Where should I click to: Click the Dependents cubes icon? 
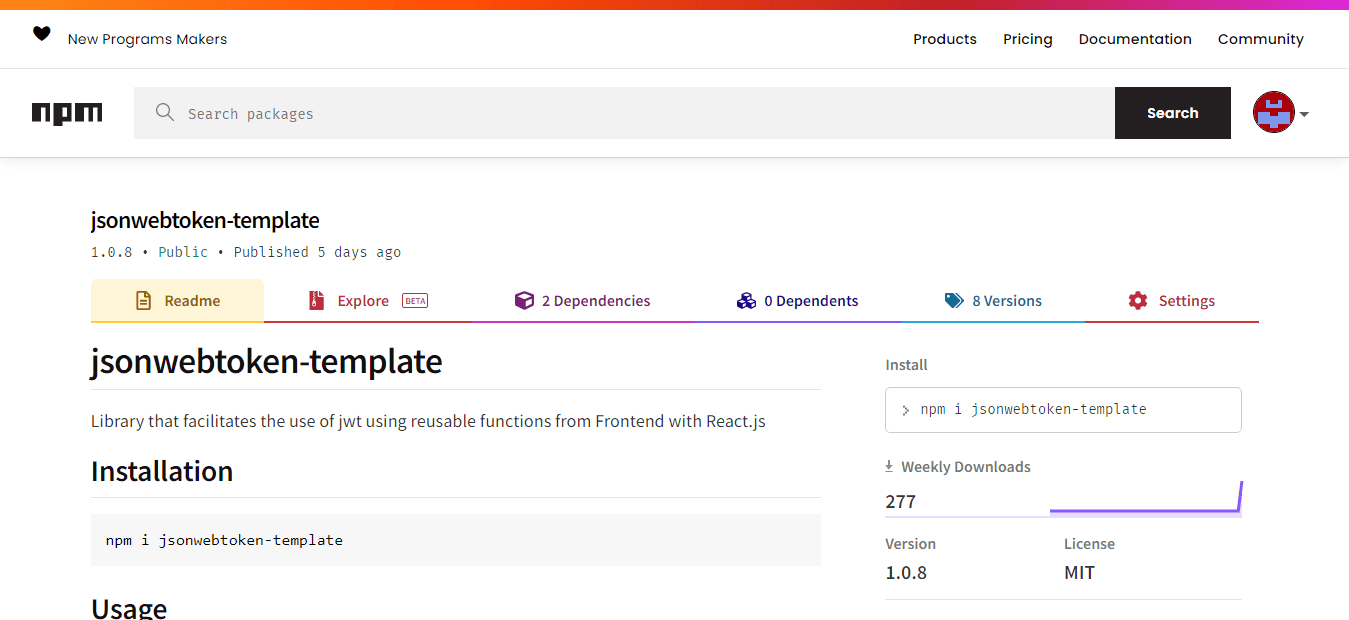746,301
